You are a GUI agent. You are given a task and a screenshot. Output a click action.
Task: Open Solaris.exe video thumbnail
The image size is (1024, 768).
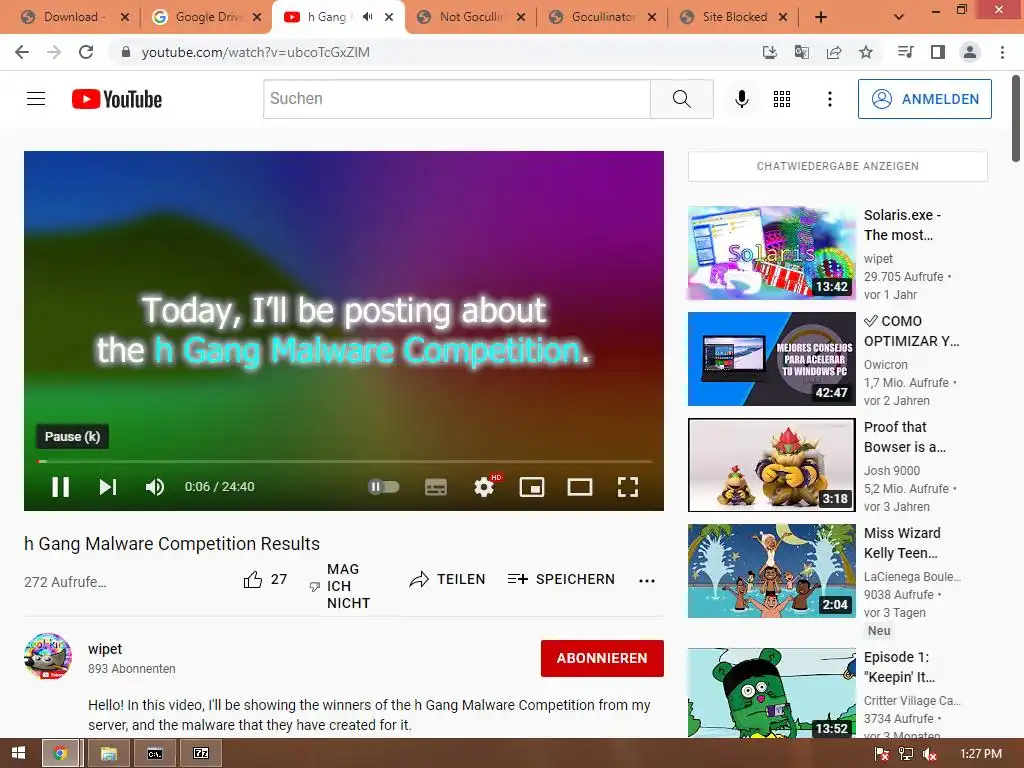click(x=772, y=253)
